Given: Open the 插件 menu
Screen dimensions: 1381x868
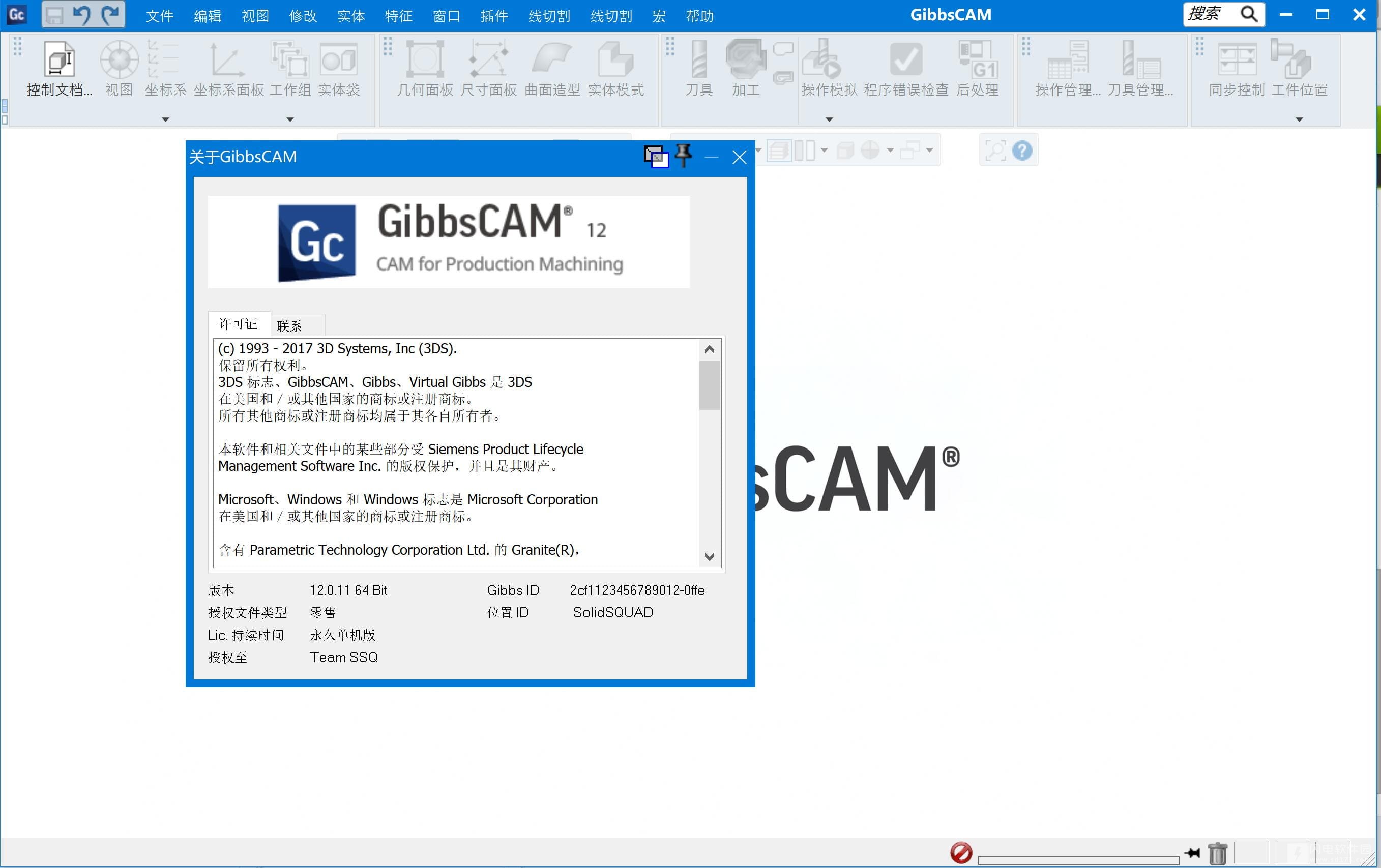Looking at the screenshot, I should [494, 16].
